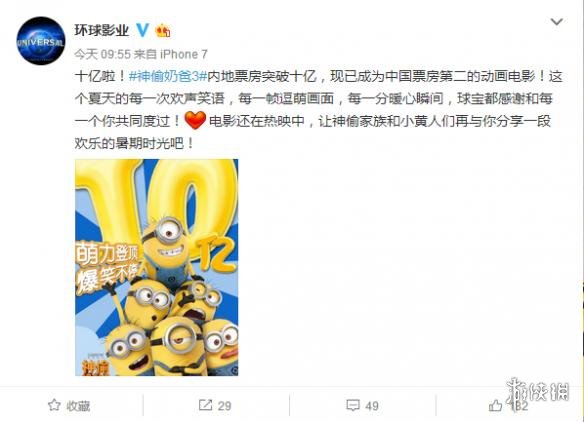Open the 环球影业 account name link
Viewport: 584px width, 422px height.
(x=101, y=30)
